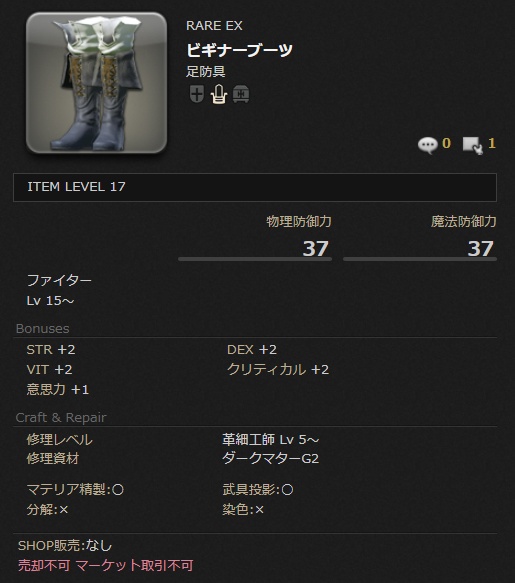Click the RARE EX label
Image resolution: width=515 pixels, height=583 pixels.
click(214, 26)
